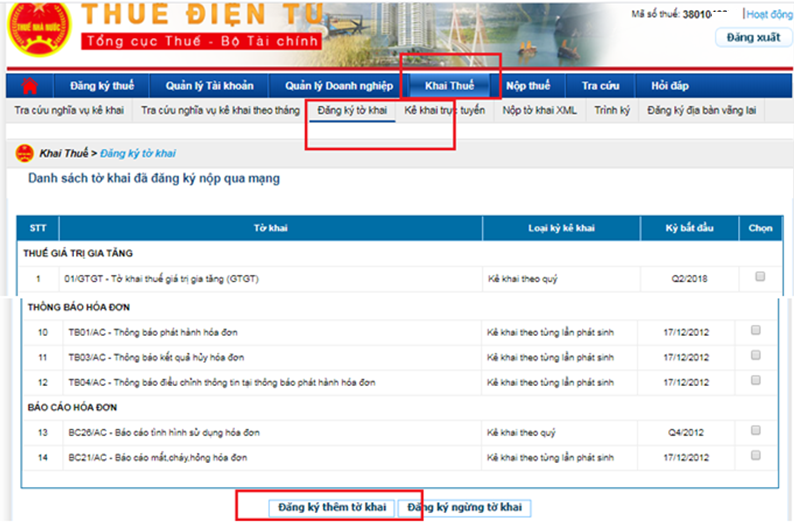Toggle checkbox for TB03/AC hủy hóa đơn
The image size is (794, 523).
tap(756, 355)
